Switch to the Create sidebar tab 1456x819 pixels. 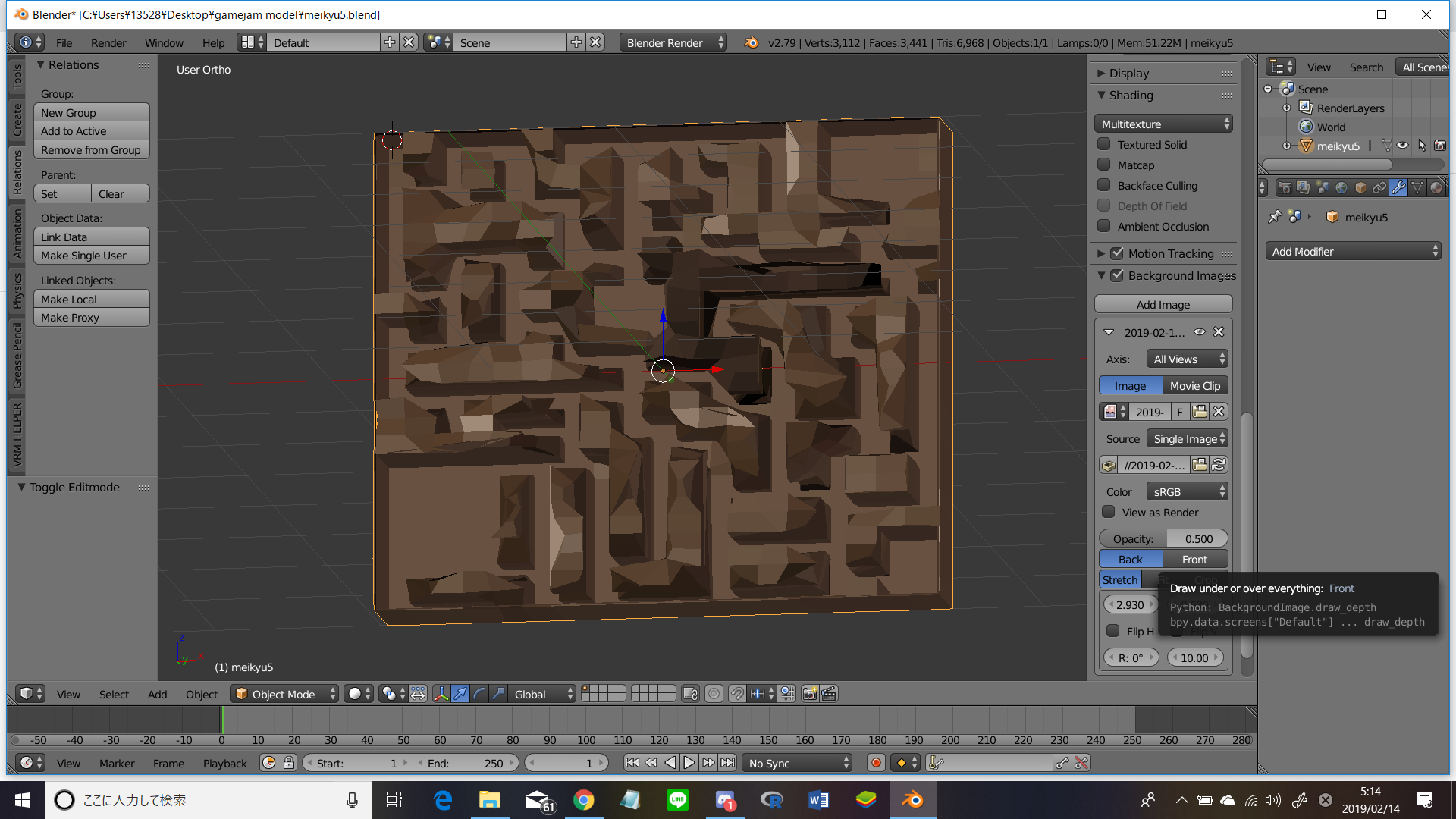tap(17, 119)
